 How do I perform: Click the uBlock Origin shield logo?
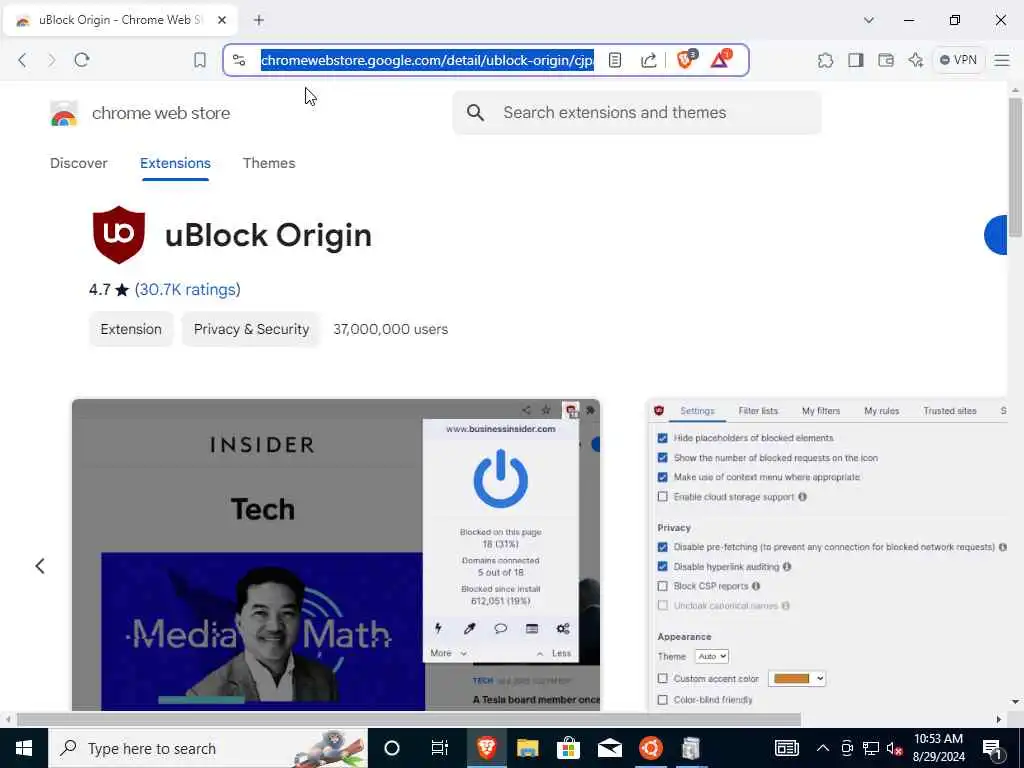point(119,234)
